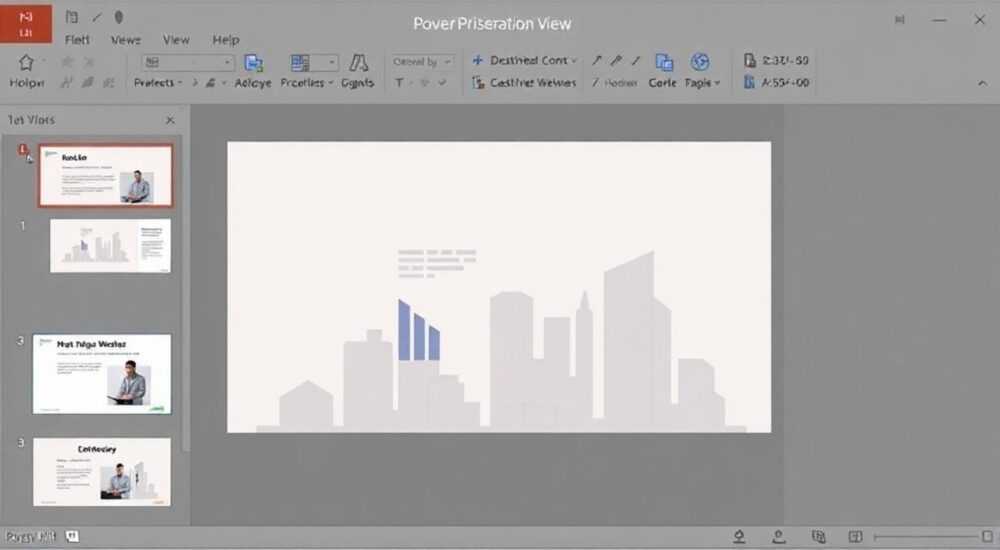The height and width of the screenshot is (550, 1000).
Task: Click the Cgnts label
Action: 358,83
